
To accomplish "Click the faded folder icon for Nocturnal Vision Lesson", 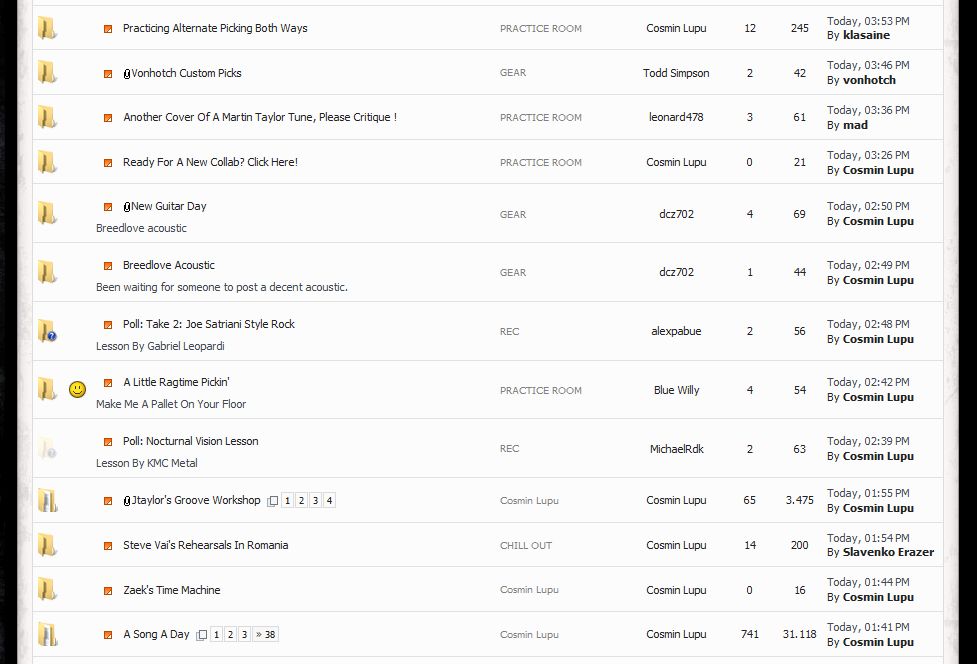I will 47,448.
